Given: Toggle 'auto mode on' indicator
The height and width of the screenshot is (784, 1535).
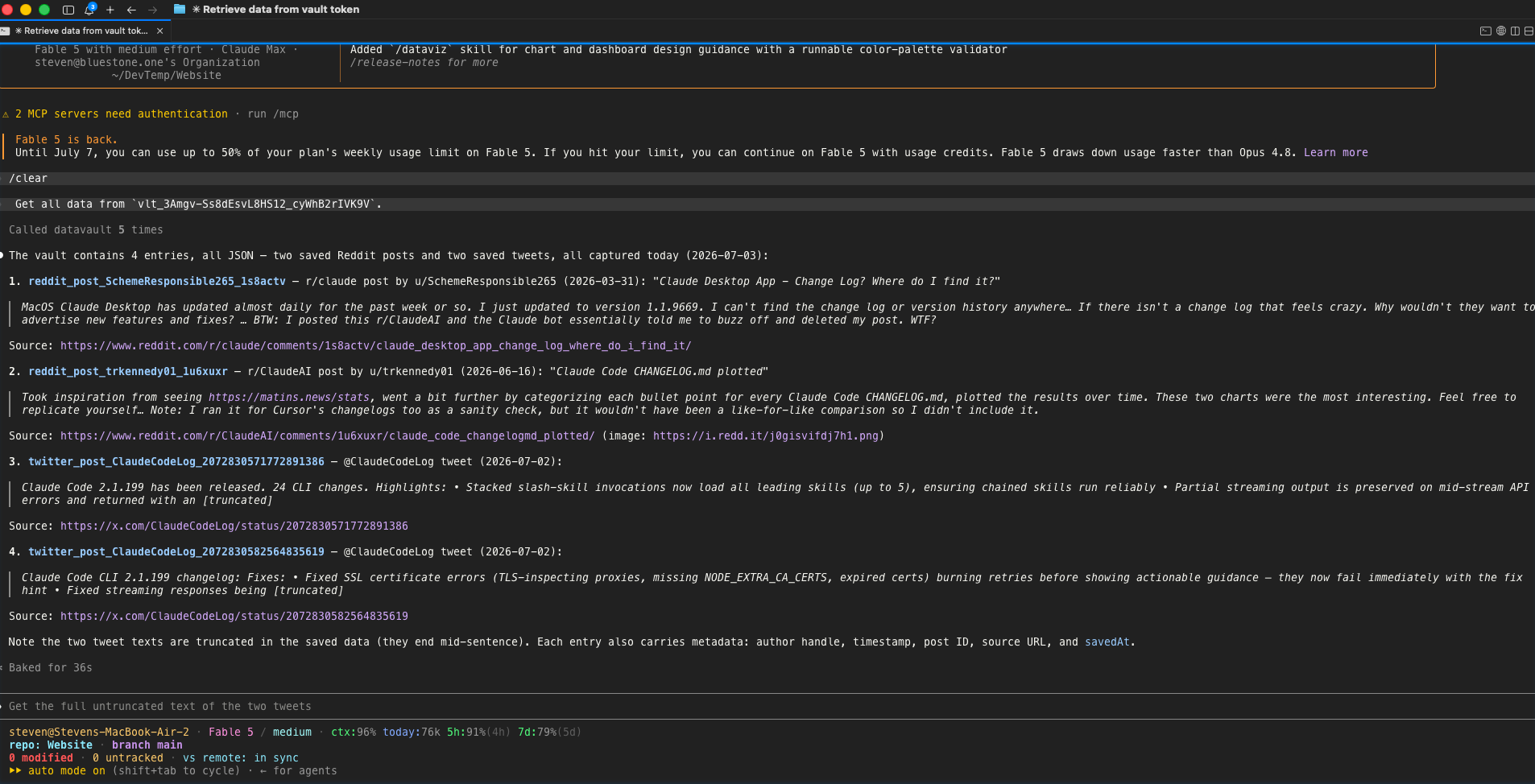Looking at the screenshot, I should (x=57, y=770).
